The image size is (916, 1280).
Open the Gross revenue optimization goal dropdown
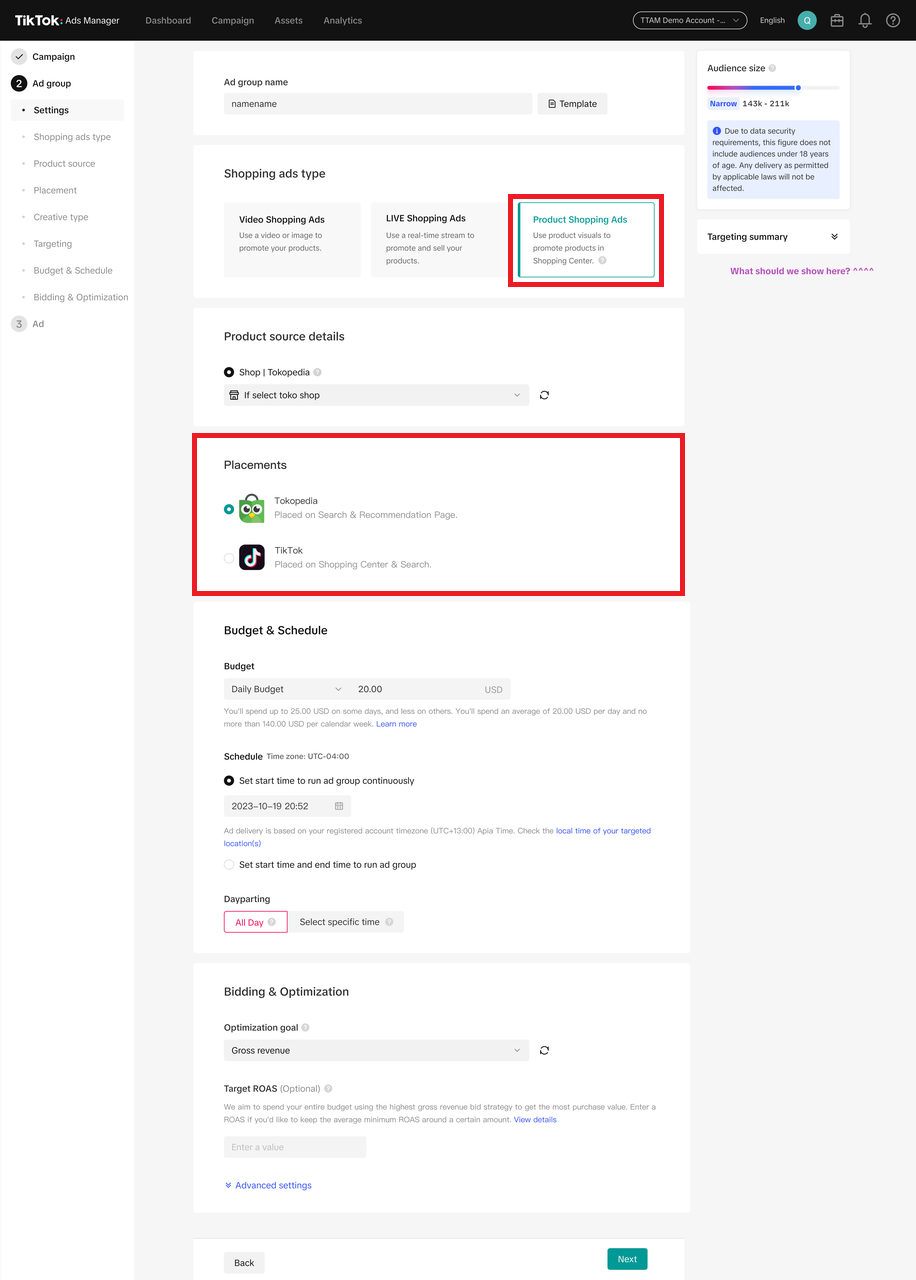pyautogui.click(x=375, y=1051)
